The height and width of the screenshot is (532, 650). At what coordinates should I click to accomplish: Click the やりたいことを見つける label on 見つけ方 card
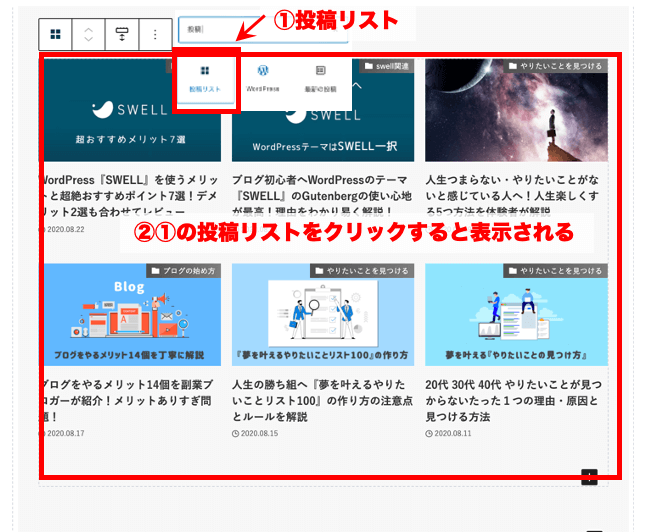pyautogui.click(x=555, y=271)
